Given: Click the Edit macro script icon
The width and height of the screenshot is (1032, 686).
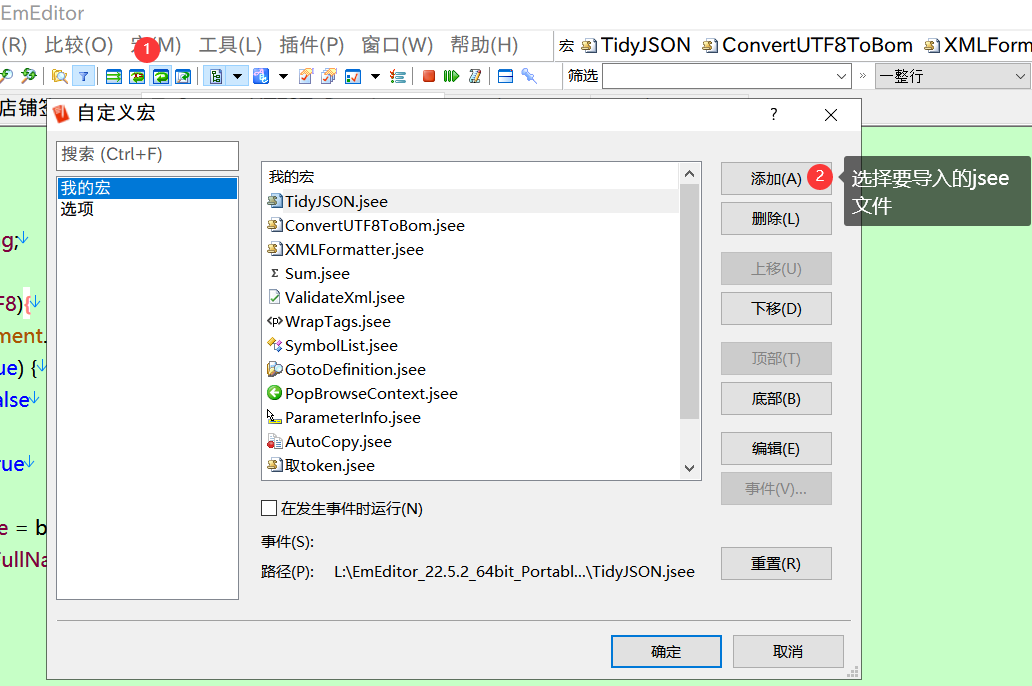Looking at the screenshot, I should coord(475,76).
